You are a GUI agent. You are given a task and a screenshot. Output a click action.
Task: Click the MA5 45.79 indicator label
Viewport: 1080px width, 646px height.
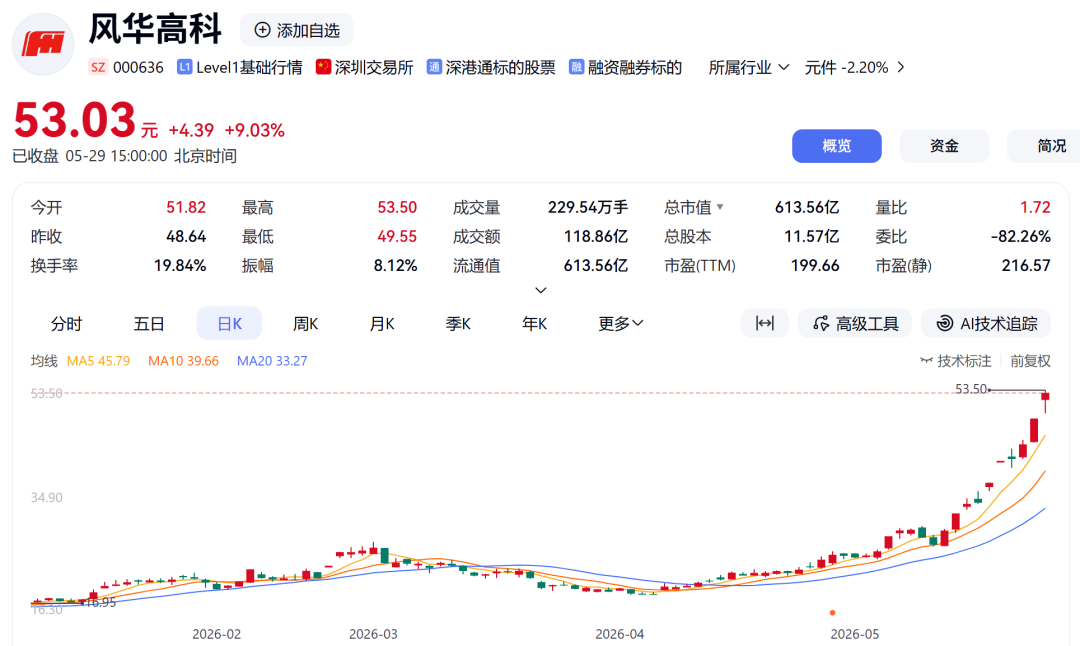[98, 361]
